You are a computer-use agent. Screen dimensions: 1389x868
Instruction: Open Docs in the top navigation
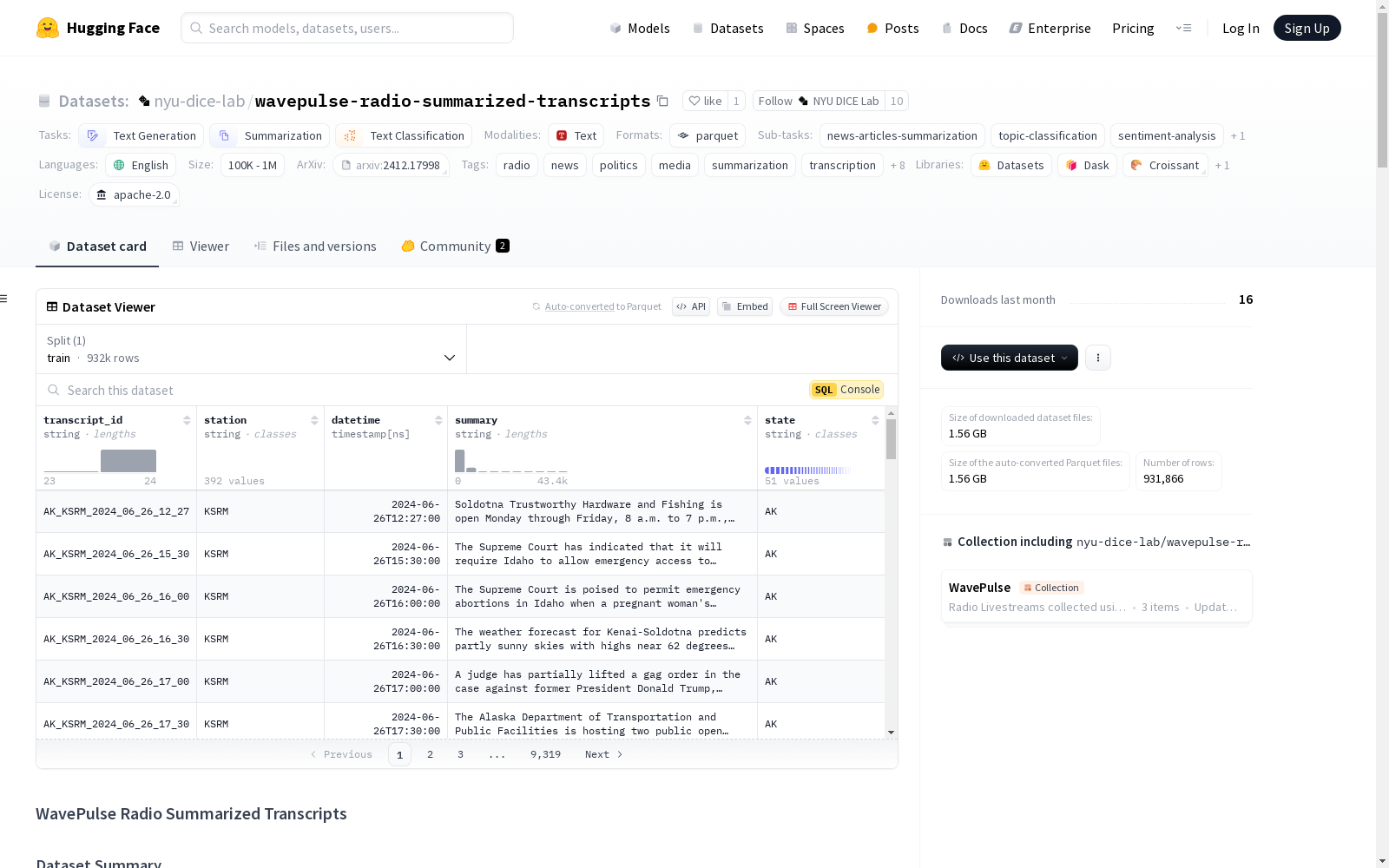[964, 28]
